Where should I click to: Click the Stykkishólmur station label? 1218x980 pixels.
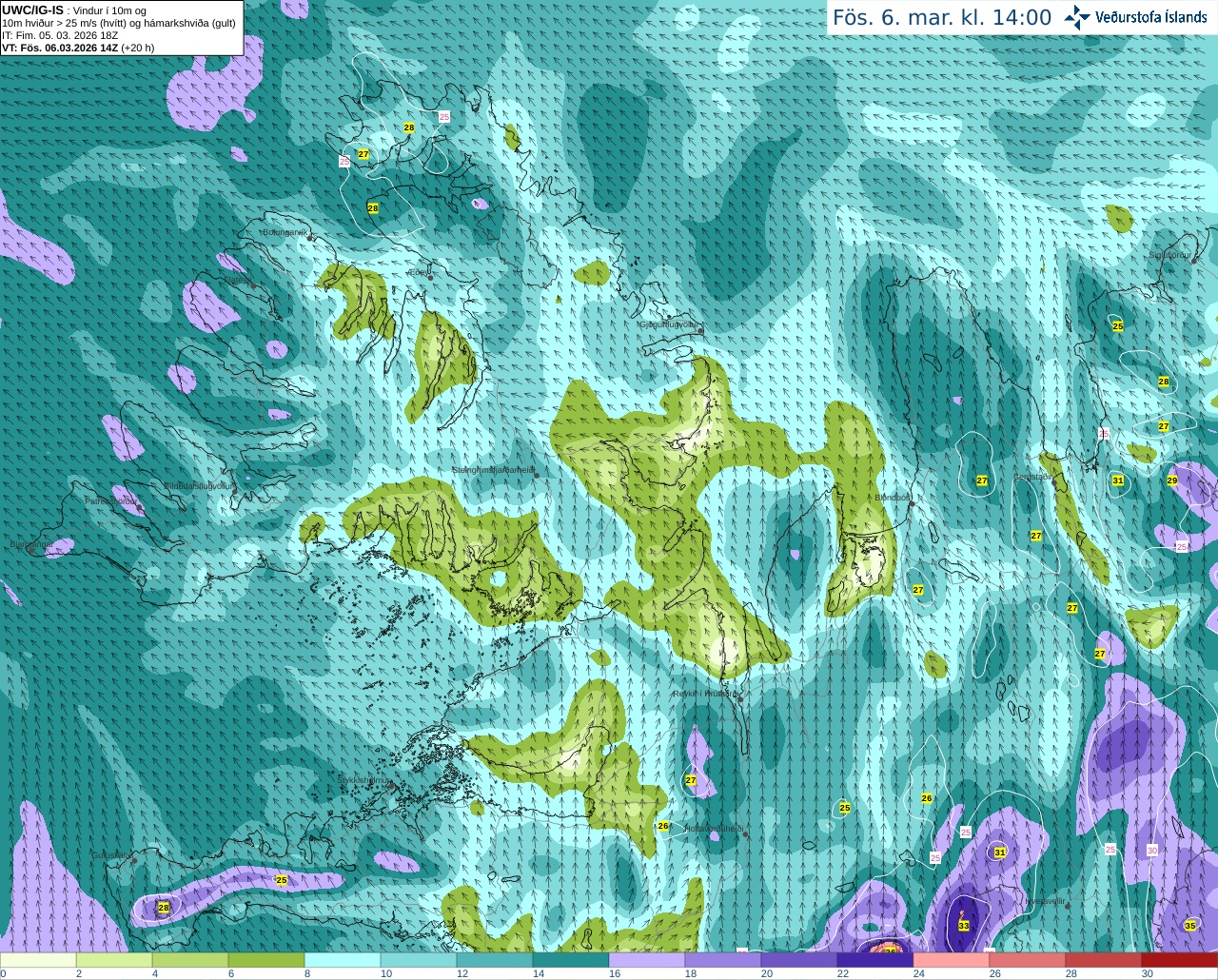pos(364,780)
